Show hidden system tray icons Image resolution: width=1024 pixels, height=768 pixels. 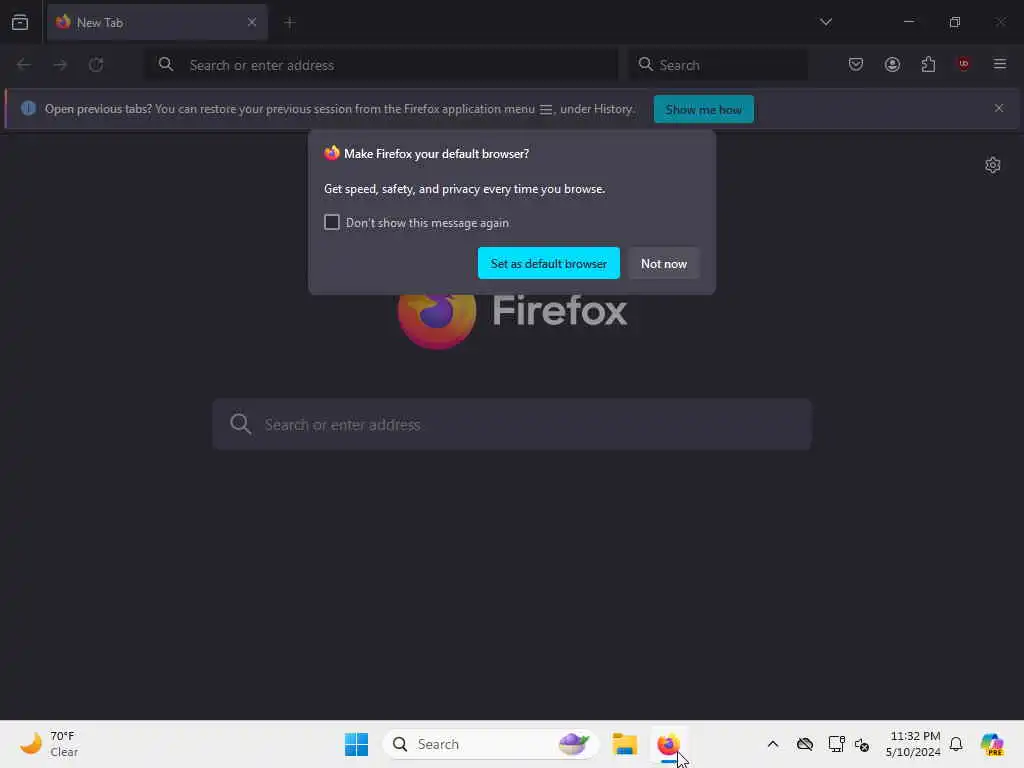(x=773, y=744)
